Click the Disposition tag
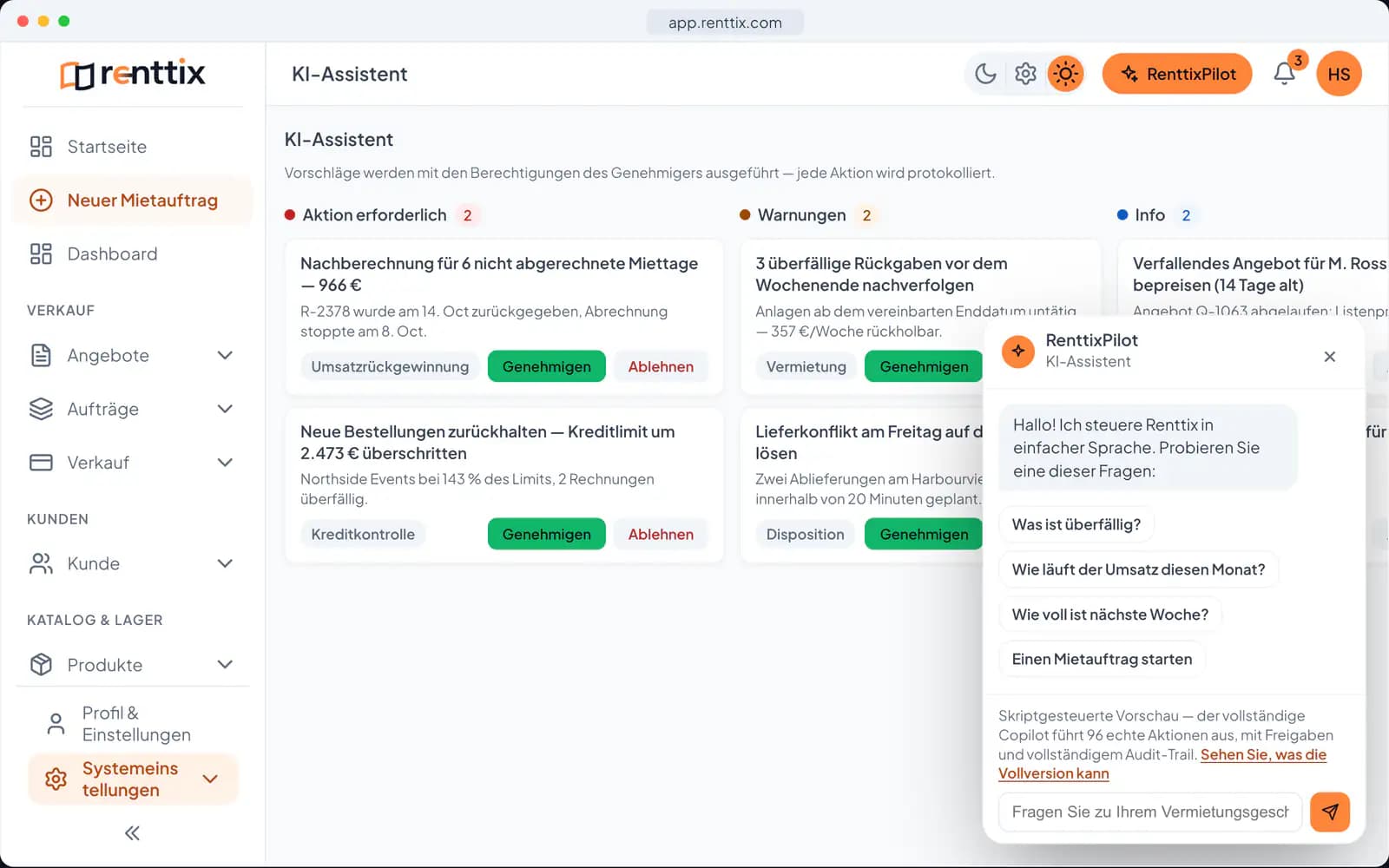 805,534
